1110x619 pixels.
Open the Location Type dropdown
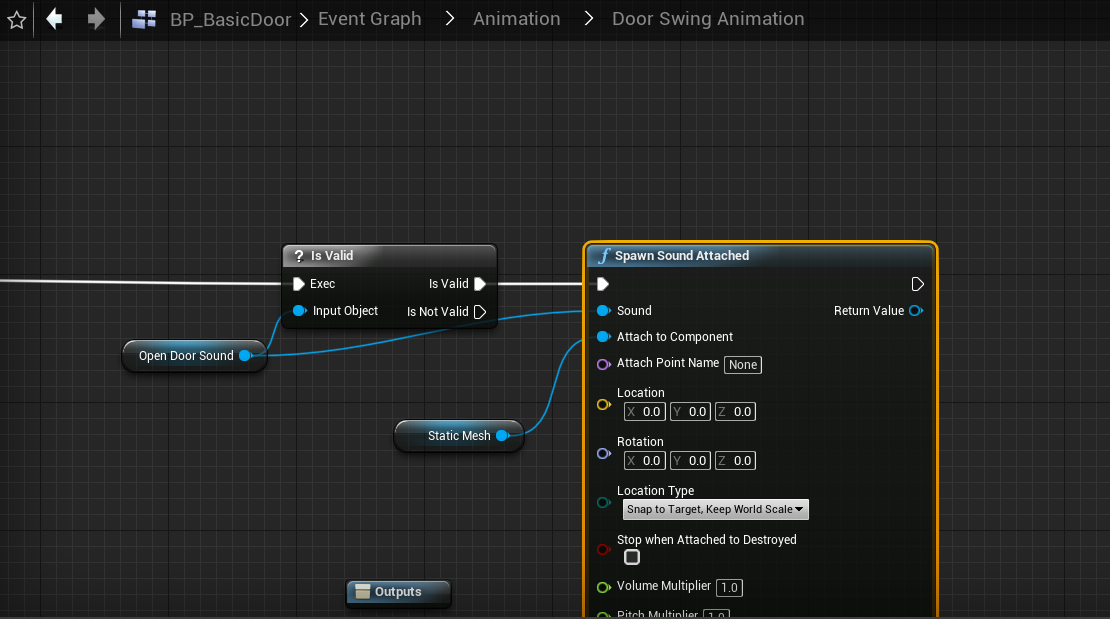pos(715,510)
